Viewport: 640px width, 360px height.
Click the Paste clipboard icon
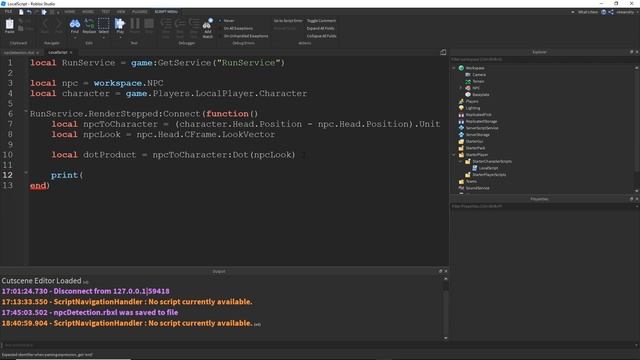9,24
